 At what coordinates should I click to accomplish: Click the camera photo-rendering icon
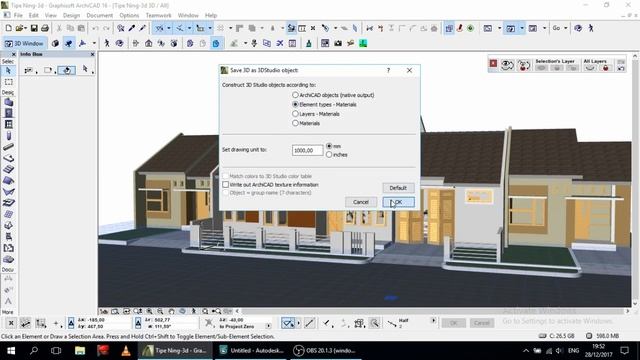tap(338, 43)
